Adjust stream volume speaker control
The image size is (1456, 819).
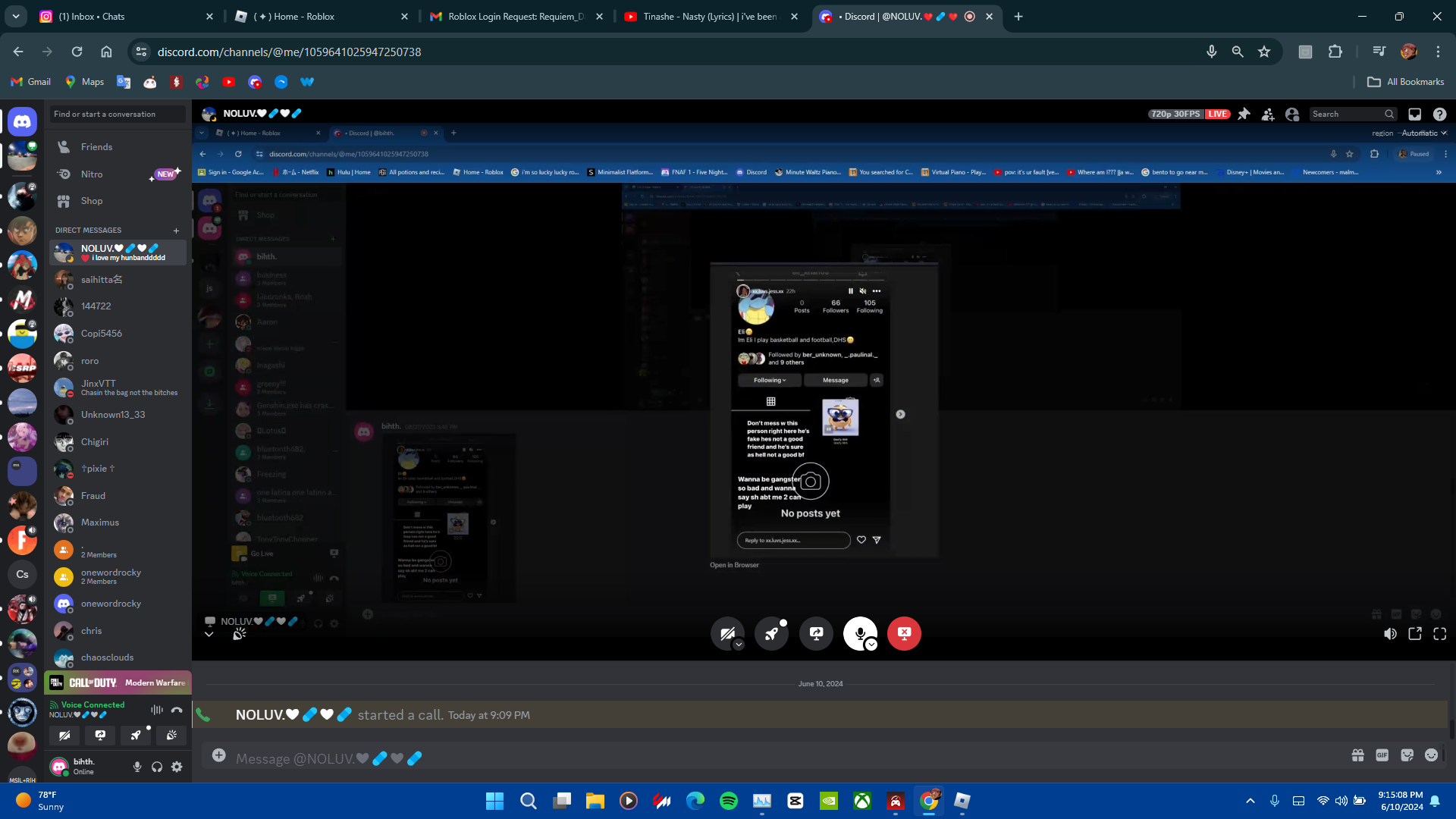(x=1390, y=634)
